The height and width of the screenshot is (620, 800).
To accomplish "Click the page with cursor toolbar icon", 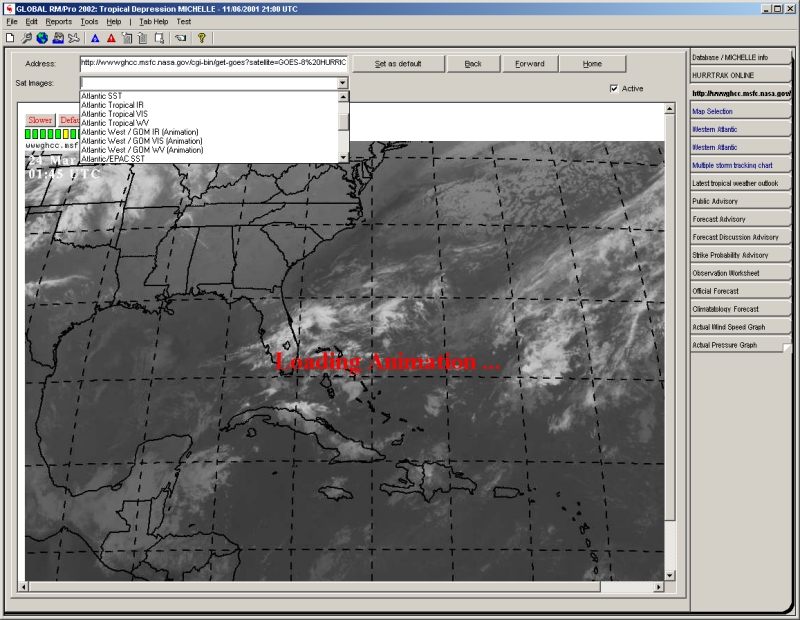I will [x=159, y=38].
